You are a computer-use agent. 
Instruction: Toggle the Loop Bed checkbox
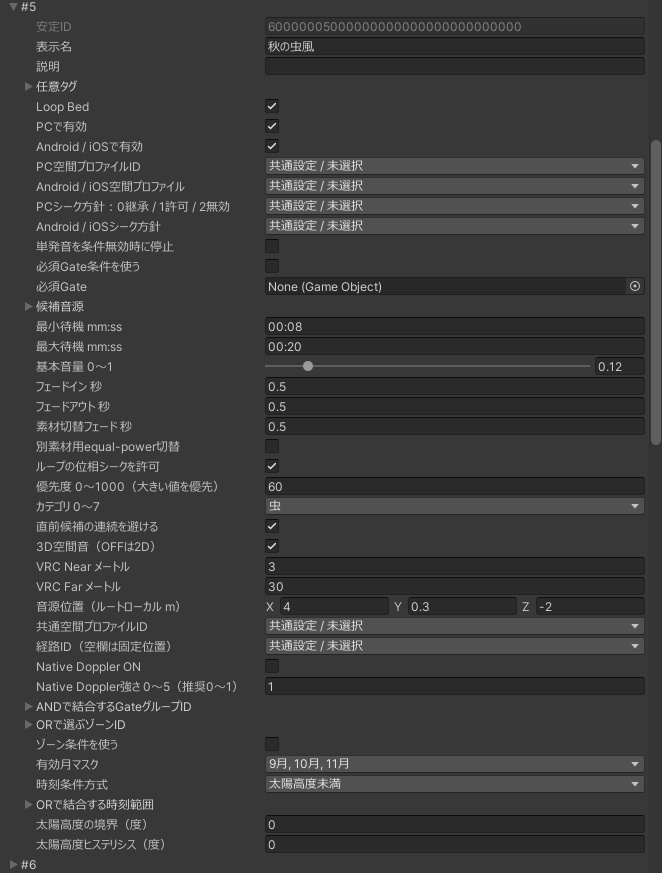(x=272, y=106)
